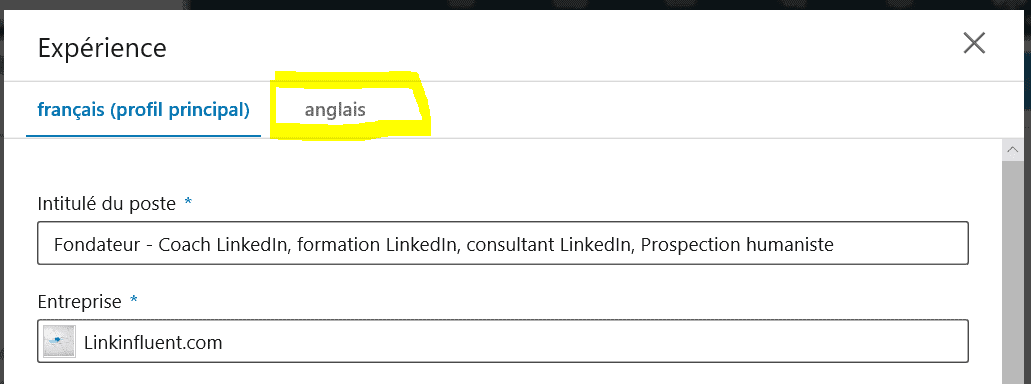Click the asterisk beside Entreprise

(x=134, y=300)
